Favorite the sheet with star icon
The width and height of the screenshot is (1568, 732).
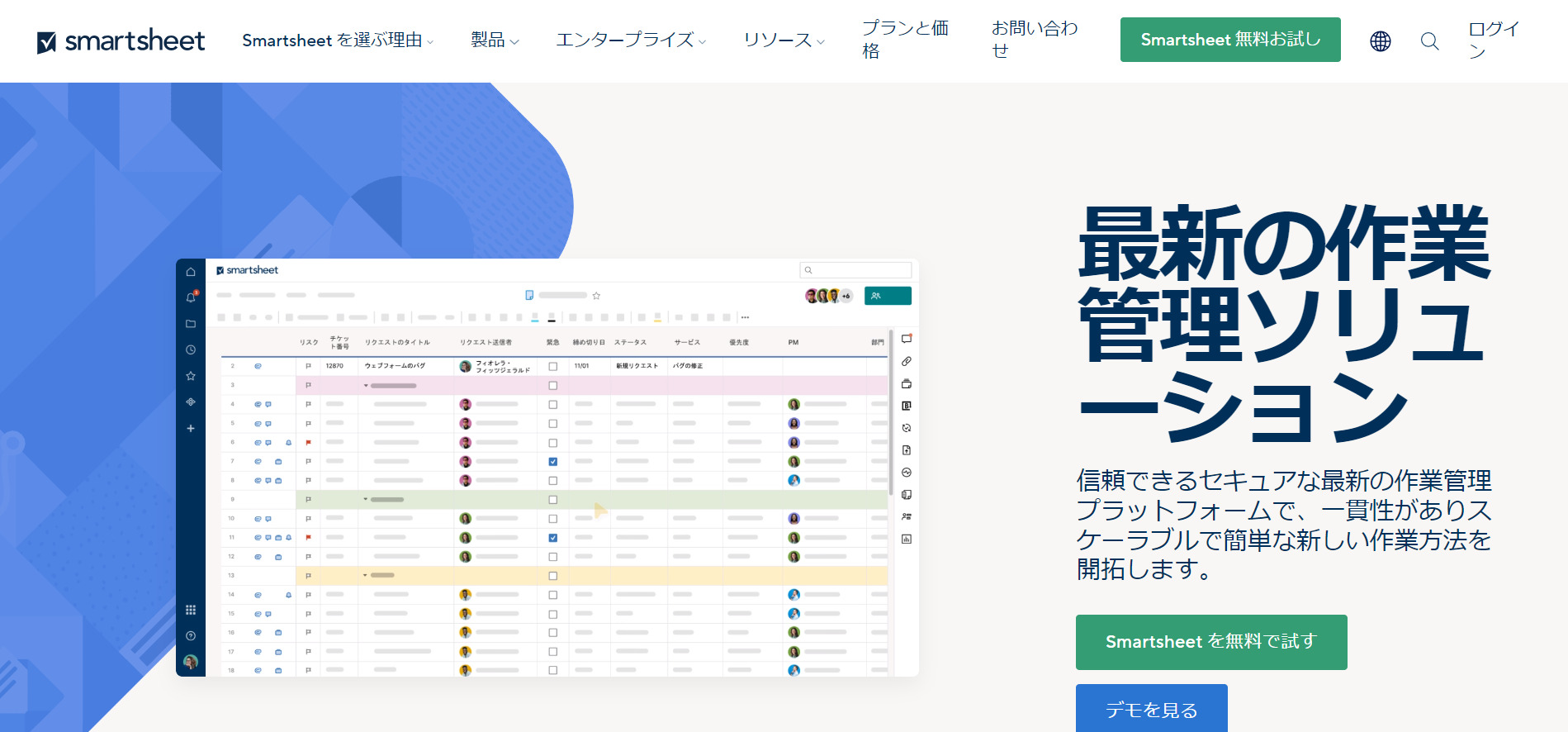596,295
